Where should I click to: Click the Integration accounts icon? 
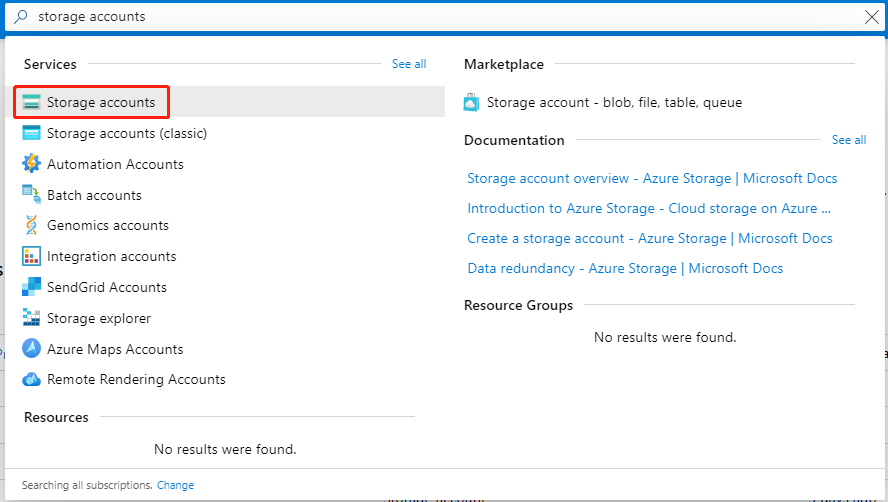[31, 256]
